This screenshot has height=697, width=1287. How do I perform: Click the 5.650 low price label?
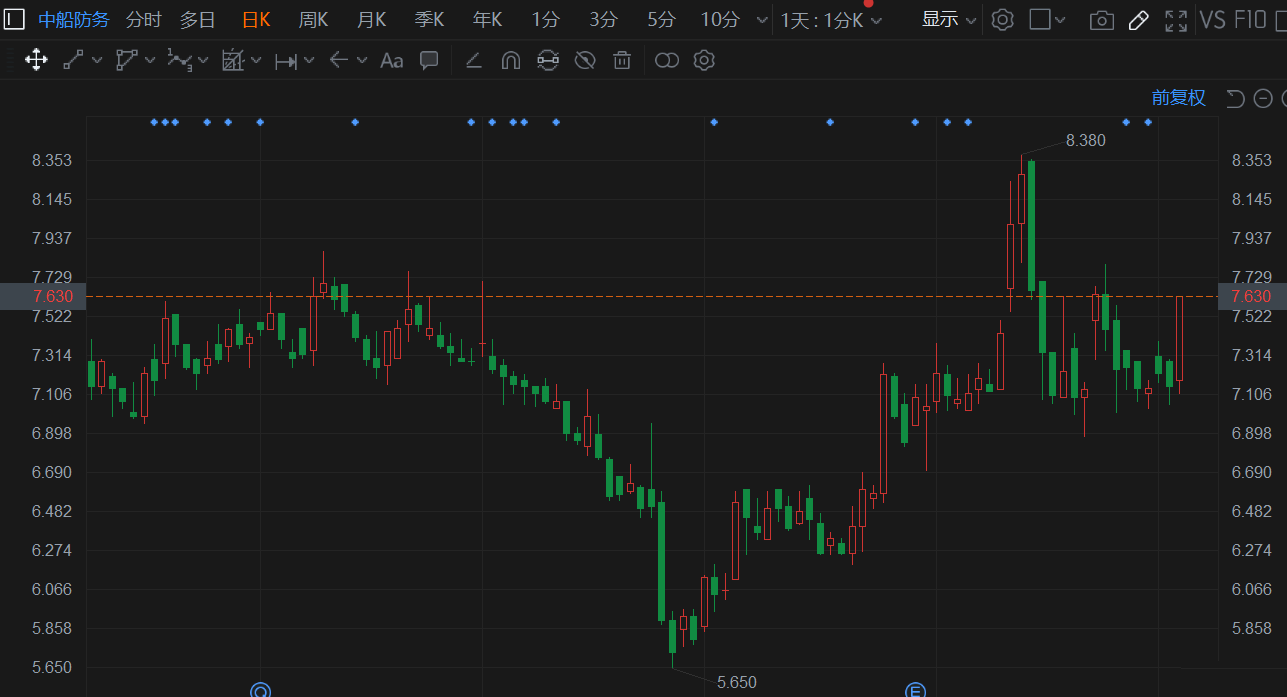pos(737,682)
